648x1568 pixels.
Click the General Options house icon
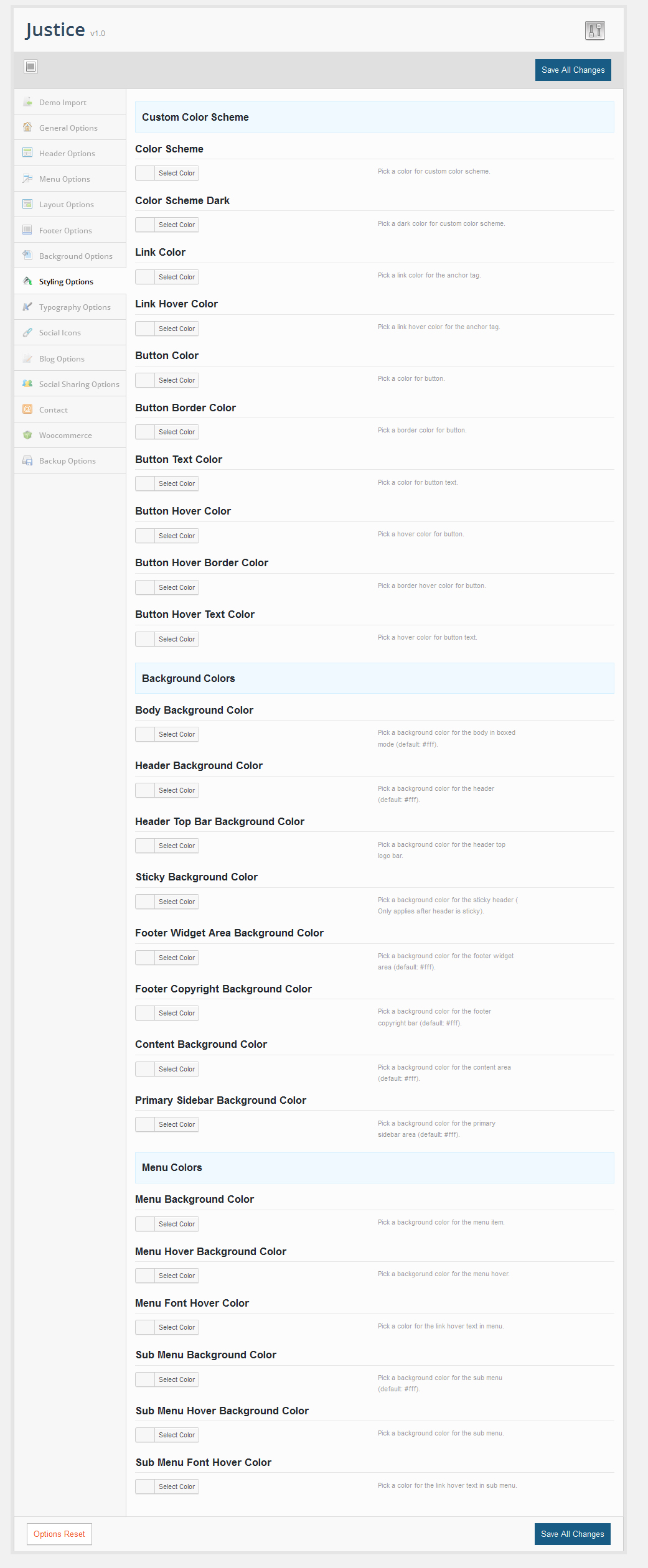(27, 128)
